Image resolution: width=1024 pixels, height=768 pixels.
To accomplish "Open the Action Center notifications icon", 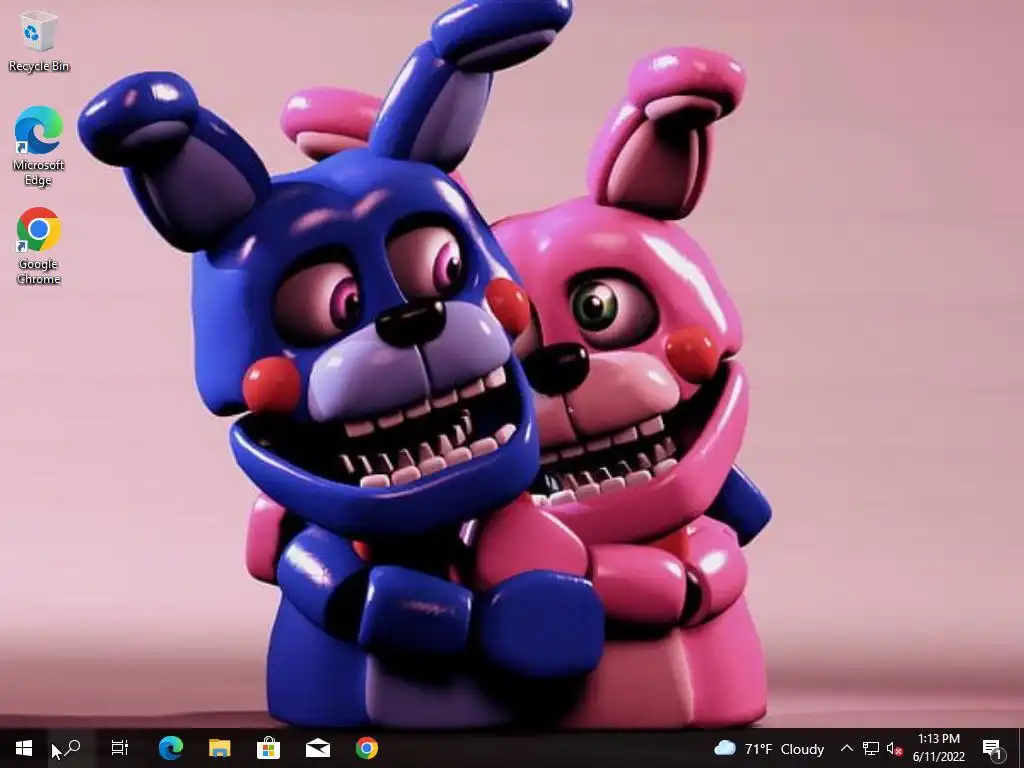I will (x=993, y=748).
